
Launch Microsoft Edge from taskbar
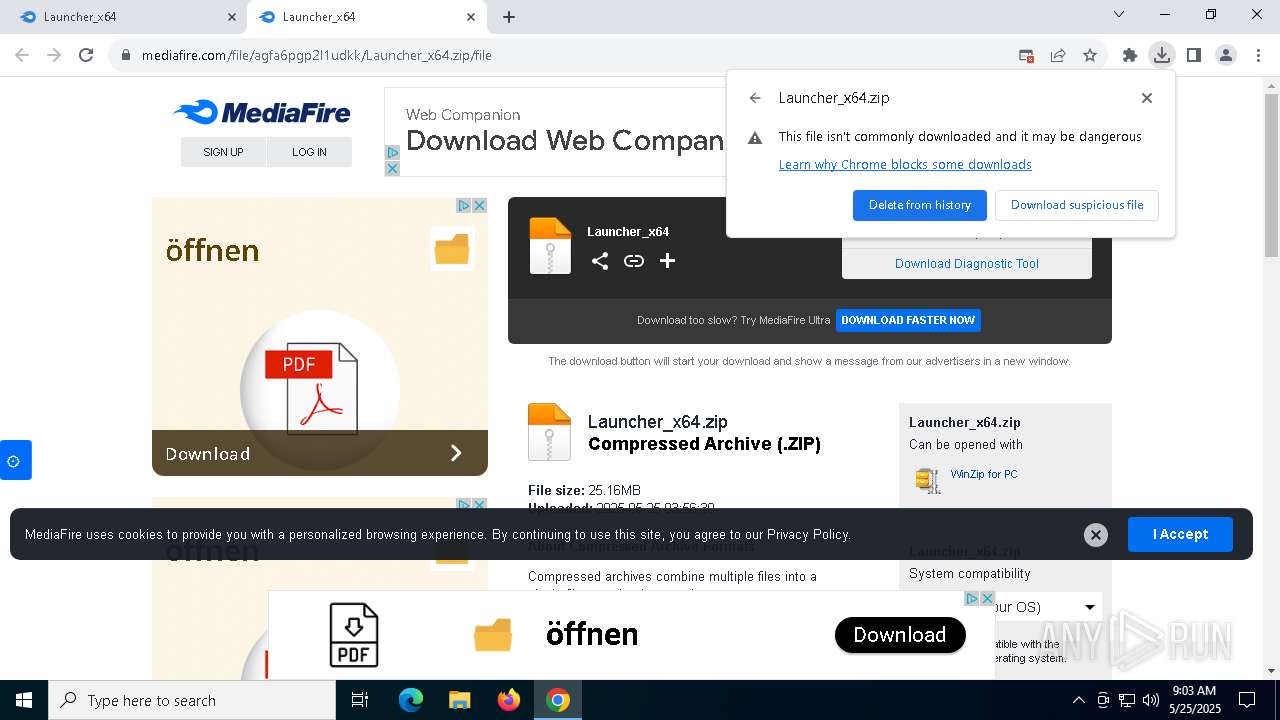(x=411, y=700)
